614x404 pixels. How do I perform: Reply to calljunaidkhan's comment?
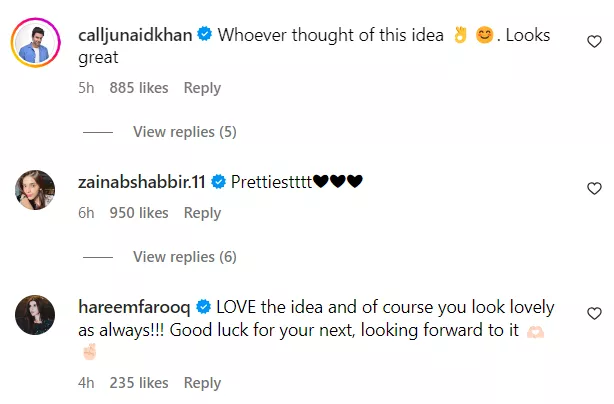pos(202,88)
